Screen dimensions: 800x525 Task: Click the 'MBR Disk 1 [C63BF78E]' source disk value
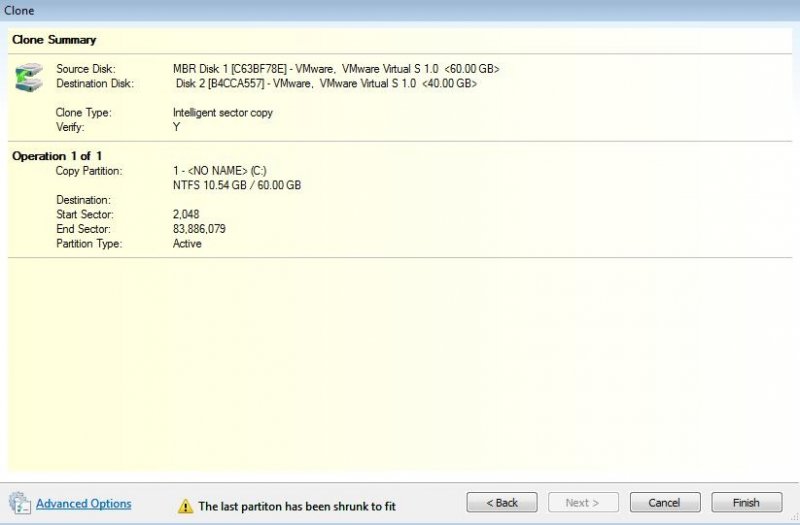tap(336, 69)
